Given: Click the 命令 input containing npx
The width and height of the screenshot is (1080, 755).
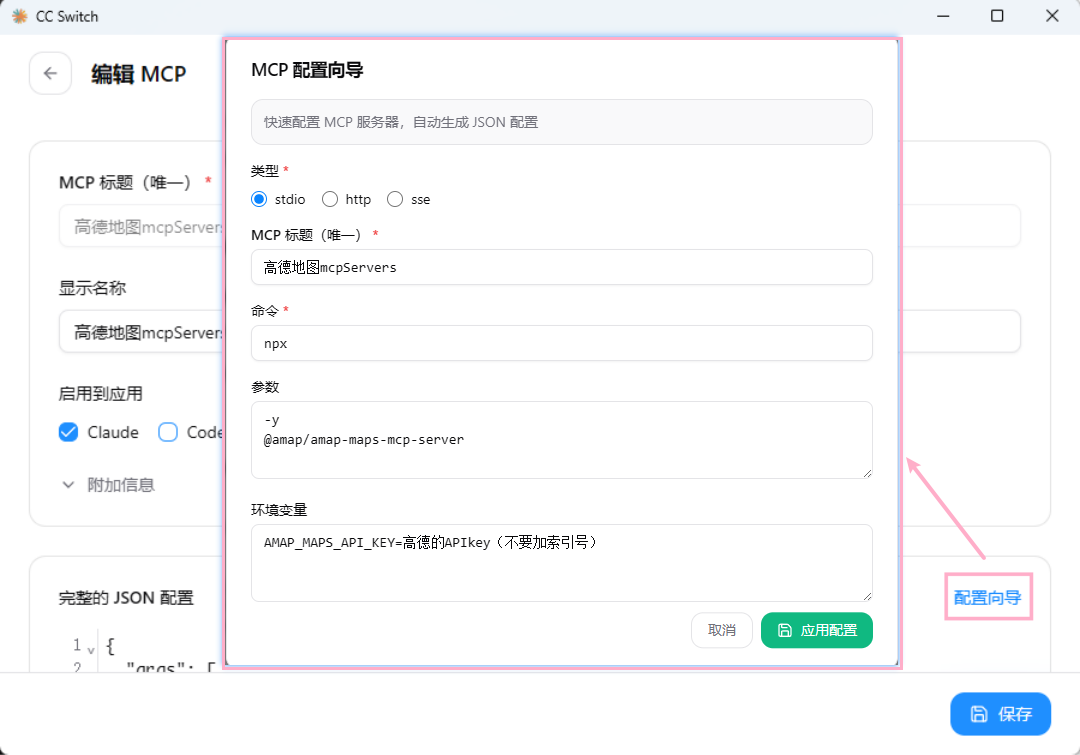Looking at the screenshot, I should click(x=561, y=343).
